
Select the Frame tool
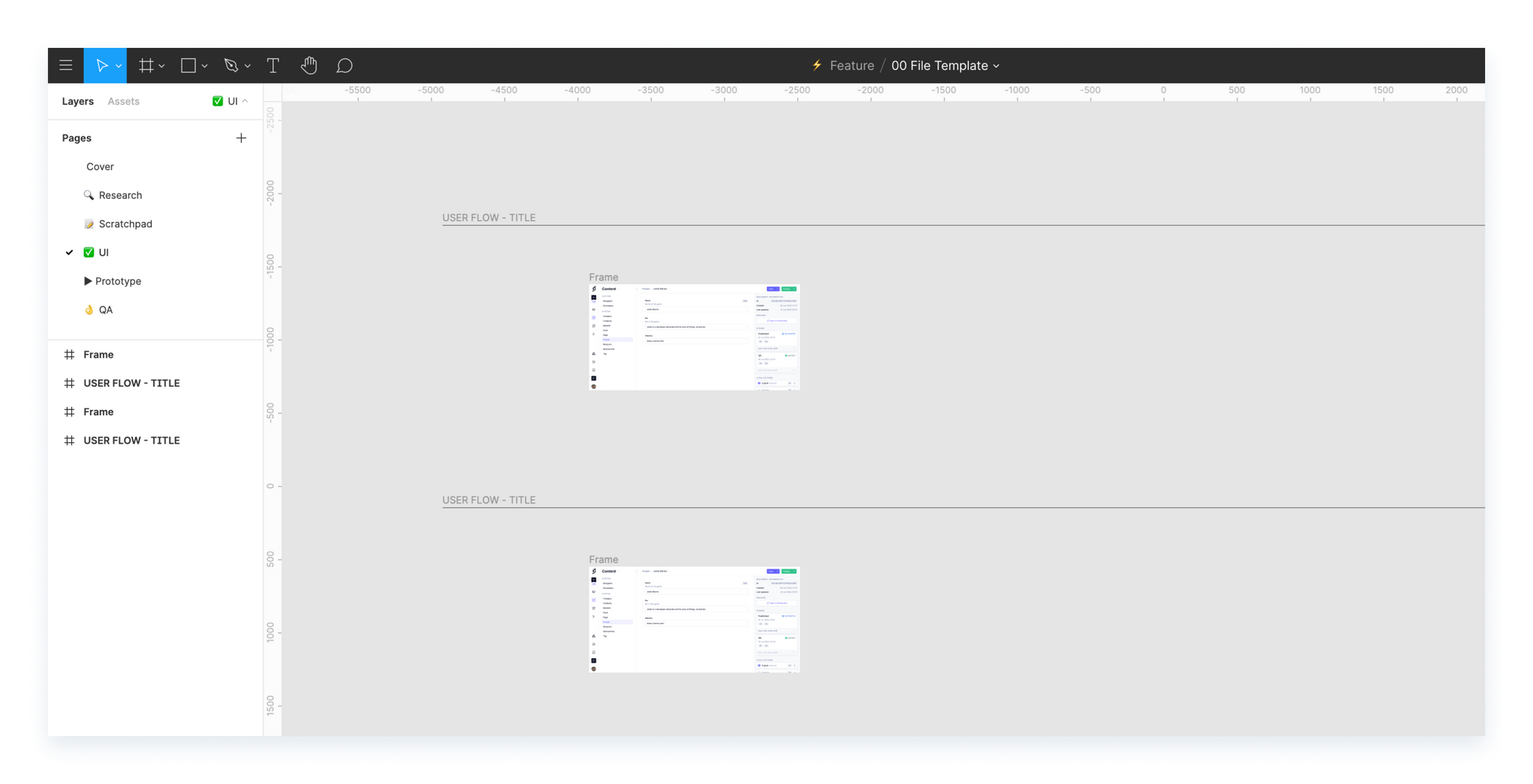pyautogui.click(x=146, y=66)
